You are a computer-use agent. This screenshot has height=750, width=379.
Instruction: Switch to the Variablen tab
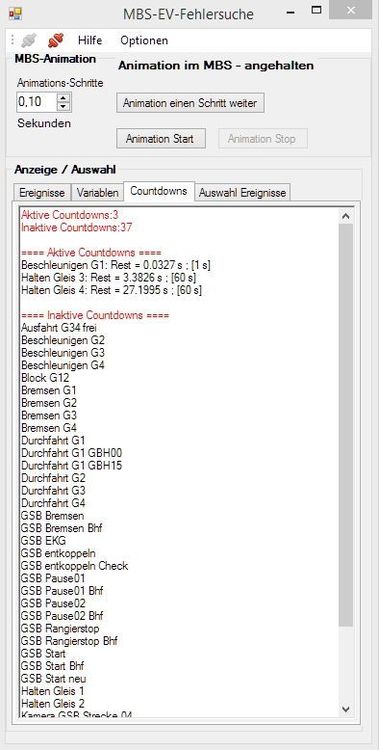click(x=98, y=193)
